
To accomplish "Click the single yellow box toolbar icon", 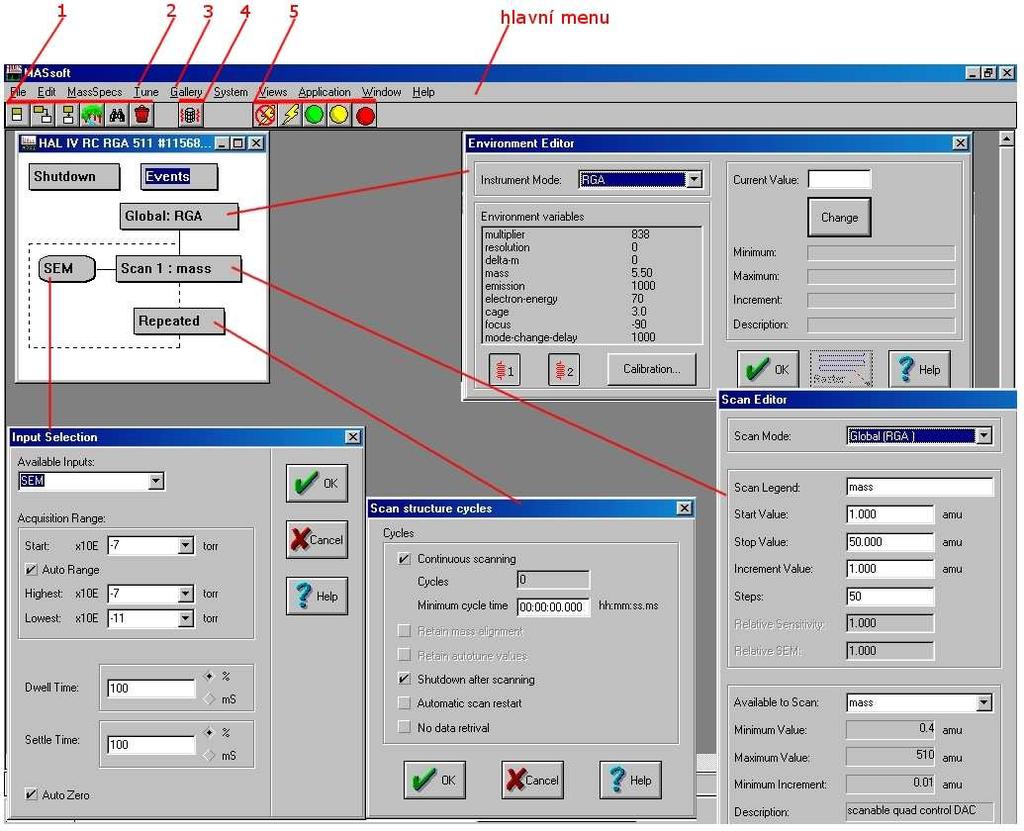I will 18,116.
